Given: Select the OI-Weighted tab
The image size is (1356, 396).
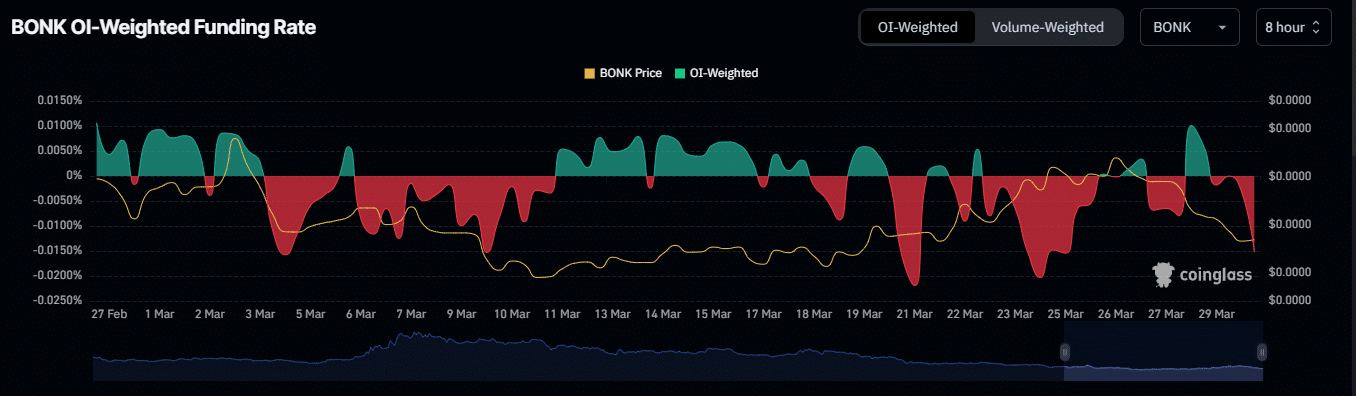Looking at the screenshot, I should point(917,27).
